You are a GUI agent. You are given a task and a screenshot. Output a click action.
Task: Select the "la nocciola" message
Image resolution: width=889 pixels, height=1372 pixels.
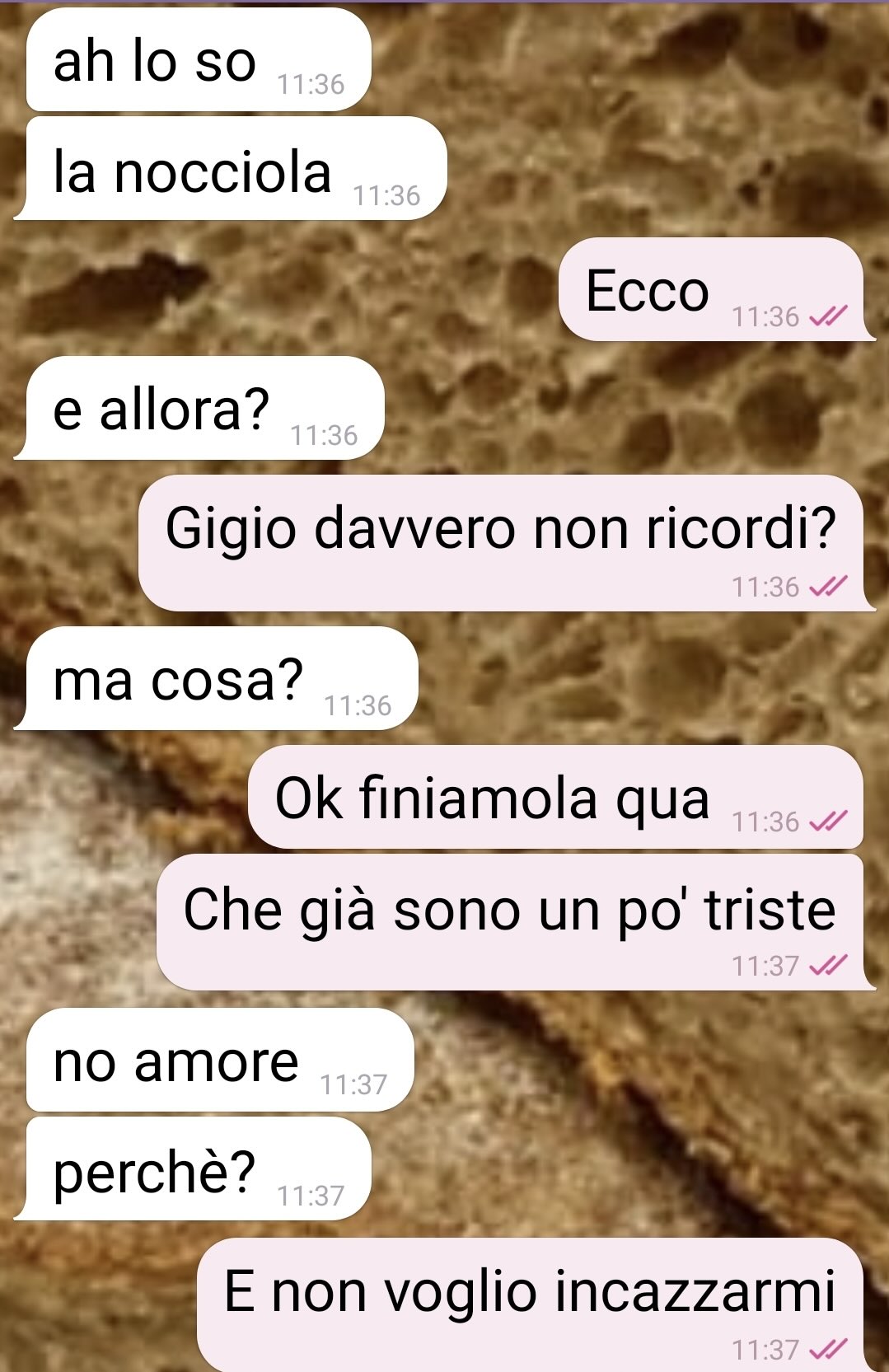(231, 169)
